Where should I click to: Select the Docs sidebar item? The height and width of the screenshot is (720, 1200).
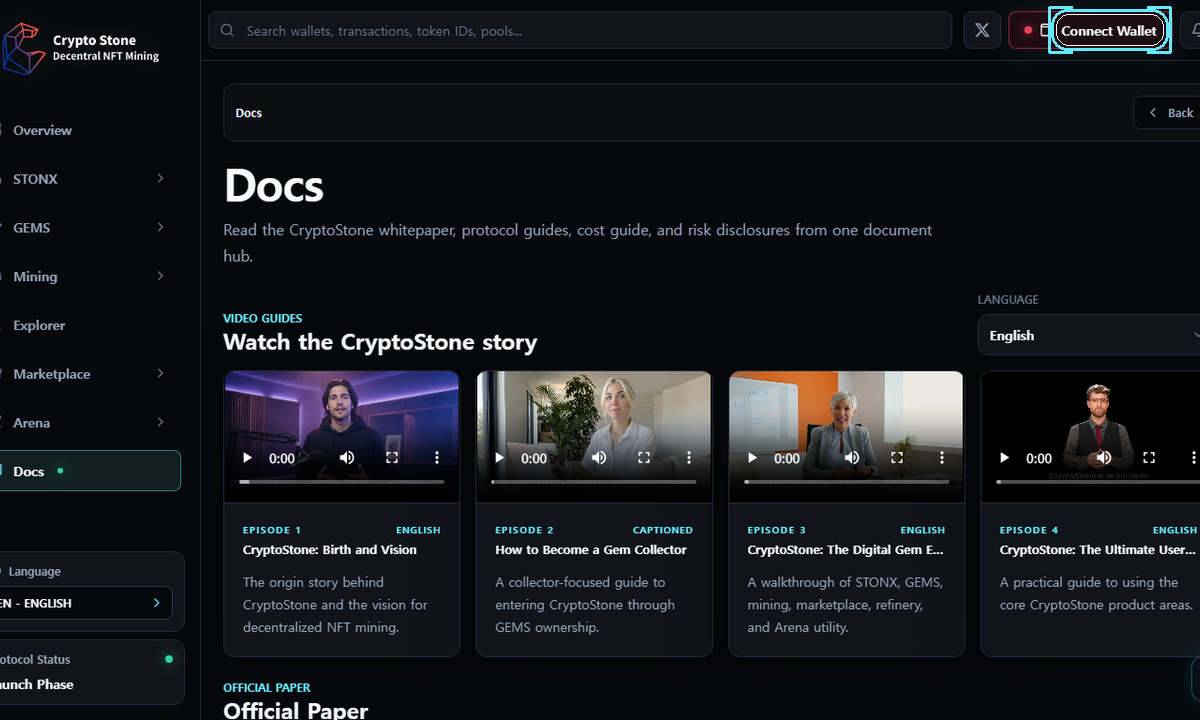90,471
